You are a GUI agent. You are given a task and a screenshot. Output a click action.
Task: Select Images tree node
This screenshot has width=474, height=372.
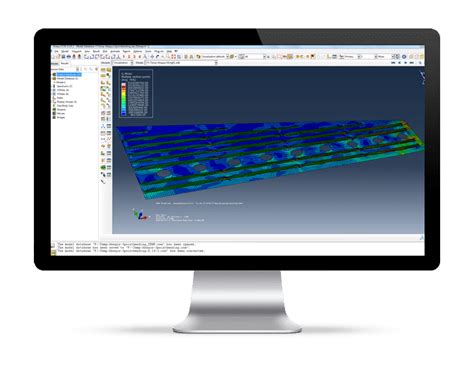(61, 117)
